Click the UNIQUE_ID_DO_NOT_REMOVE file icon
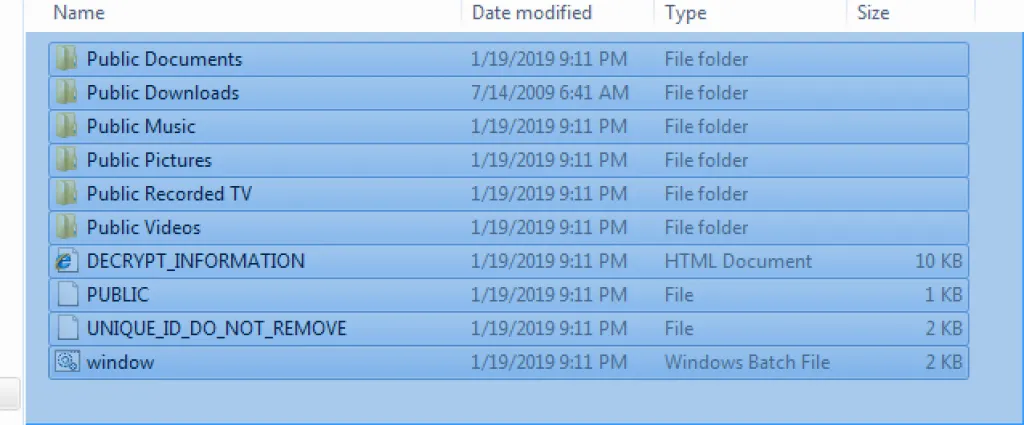Screen dimensions: 1024x425 click(x=67, y=329)
